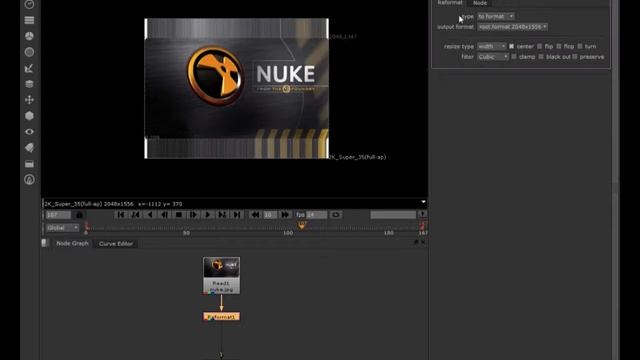Skip forward by frame increment
The height and width of the screenshot is (360, 640).
coord(285,215)
